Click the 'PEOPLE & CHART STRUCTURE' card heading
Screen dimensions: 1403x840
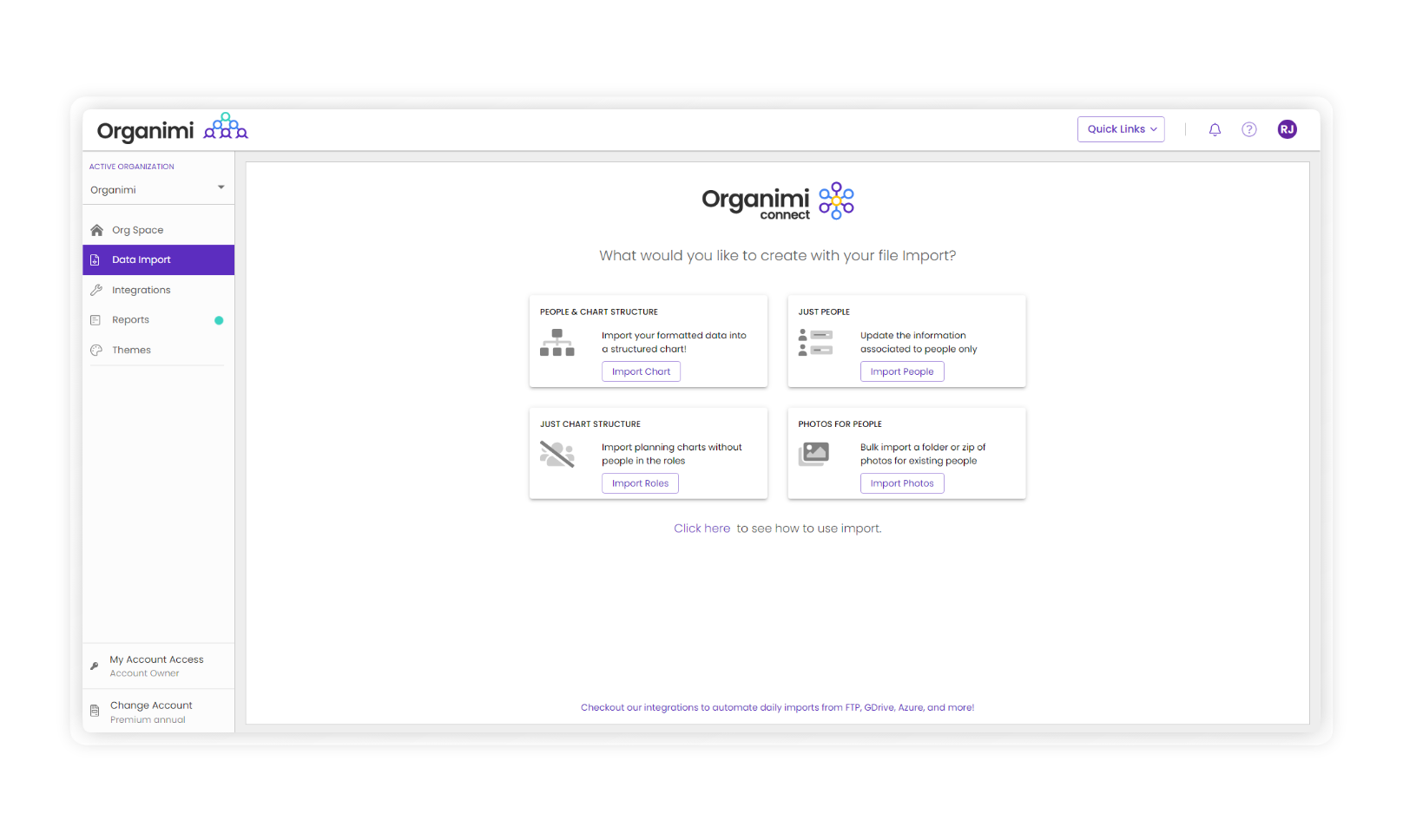(x=599, y=312)
